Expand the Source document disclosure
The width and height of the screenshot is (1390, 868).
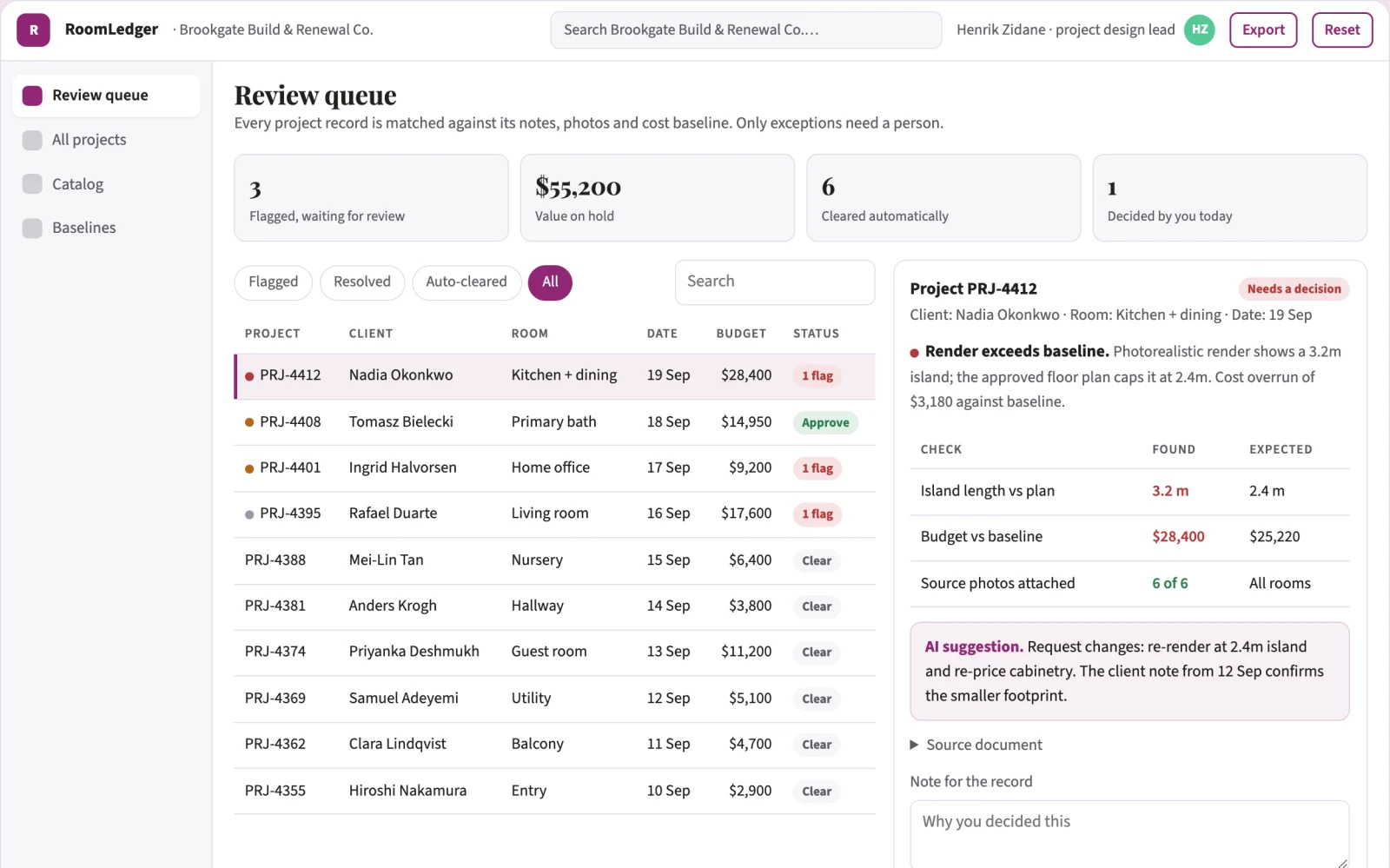tap(976, 745)
